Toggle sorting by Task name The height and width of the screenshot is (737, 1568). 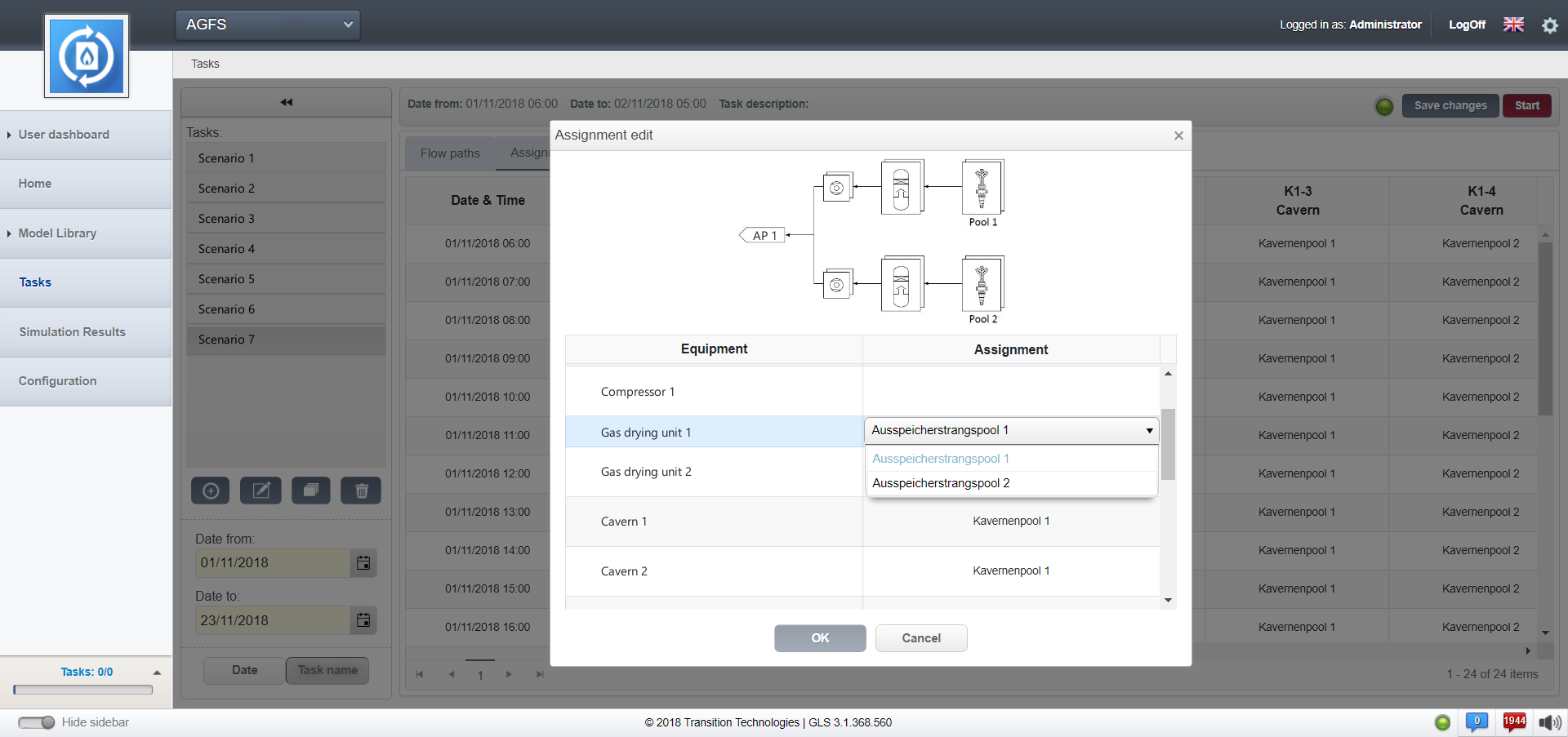[327, 670]
